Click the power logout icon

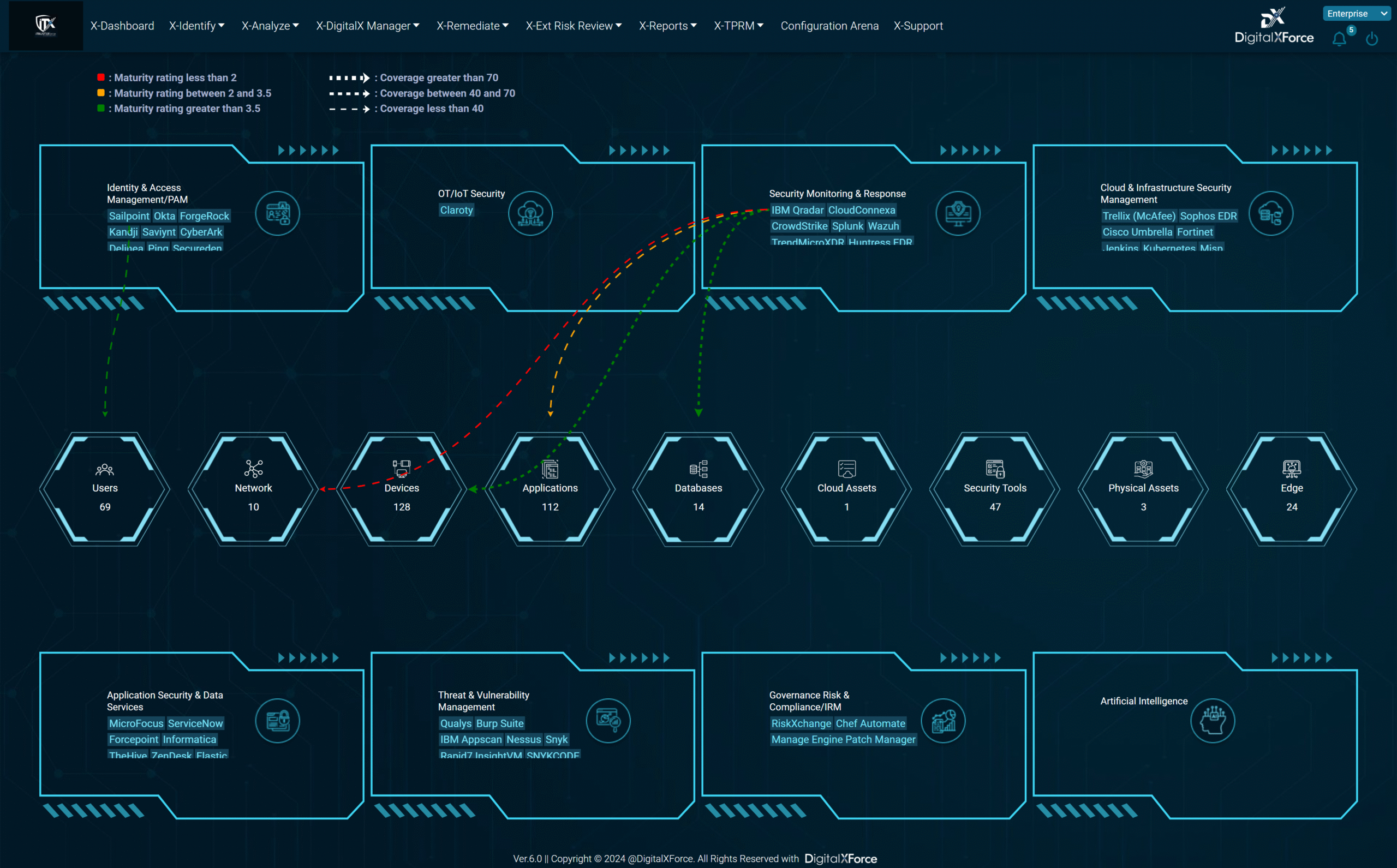[1372, 39]
